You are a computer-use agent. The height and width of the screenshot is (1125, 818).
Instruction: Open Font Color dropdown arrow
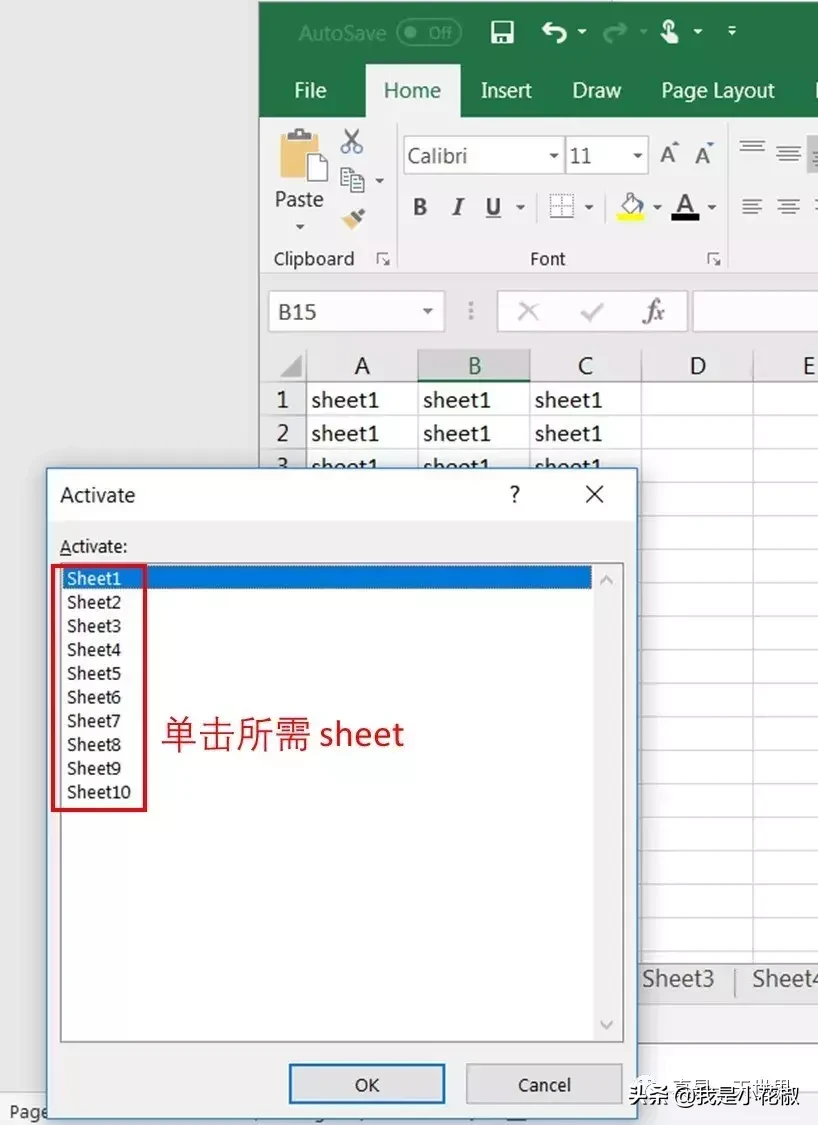pyautogui.click(x=712, y=207)
